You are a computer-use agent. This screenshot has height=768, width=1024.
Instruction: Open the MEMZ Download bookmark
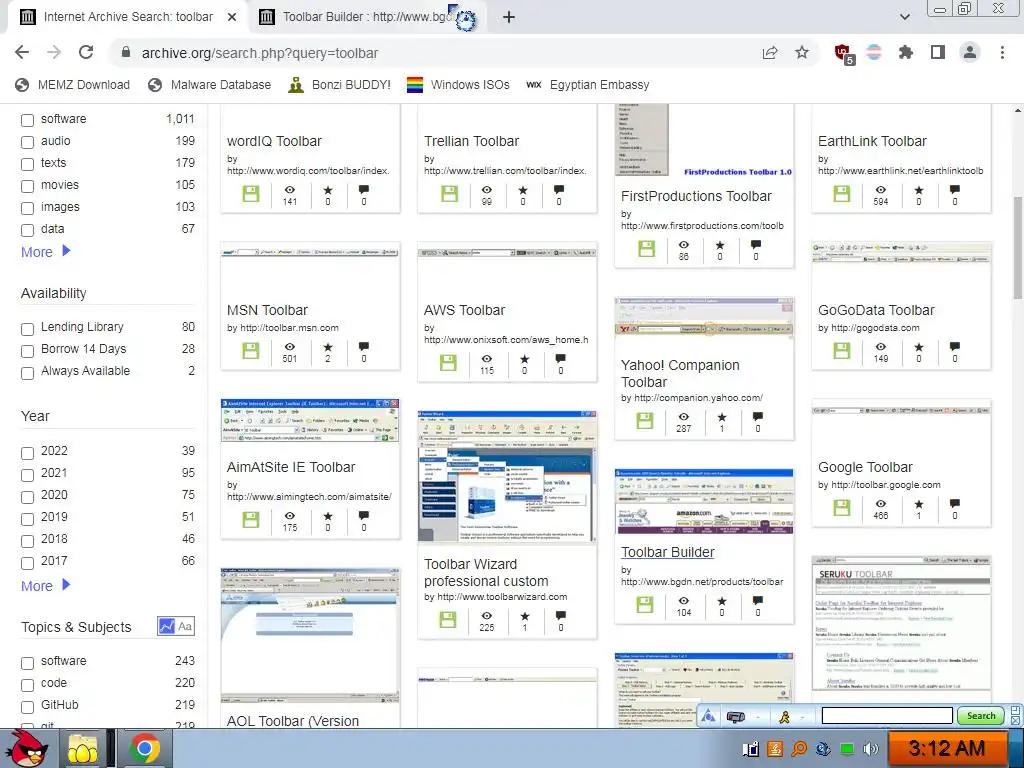click(72, 85)
